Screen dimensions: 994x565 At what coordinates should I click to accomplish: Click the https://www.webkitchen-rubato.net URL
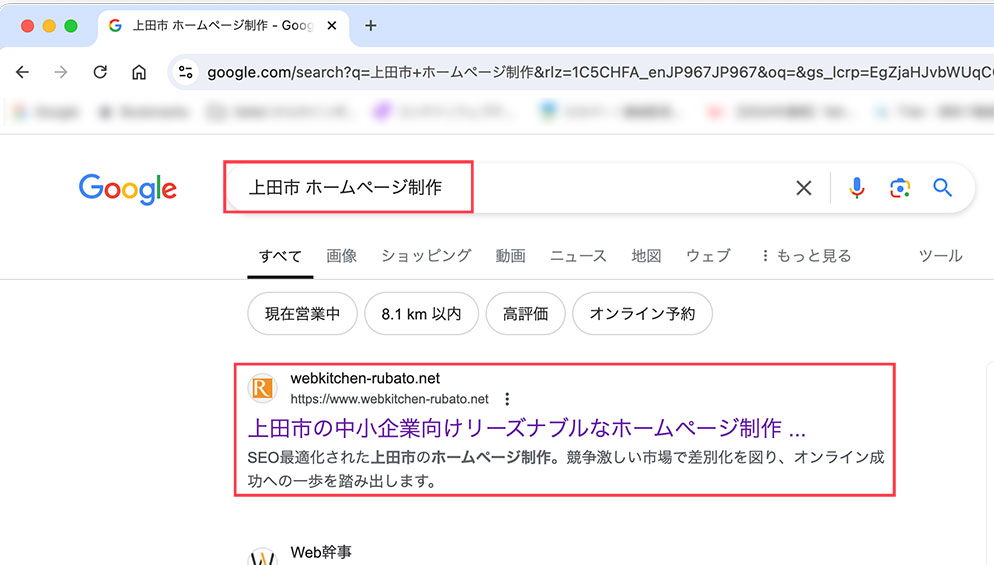(389, 399)
